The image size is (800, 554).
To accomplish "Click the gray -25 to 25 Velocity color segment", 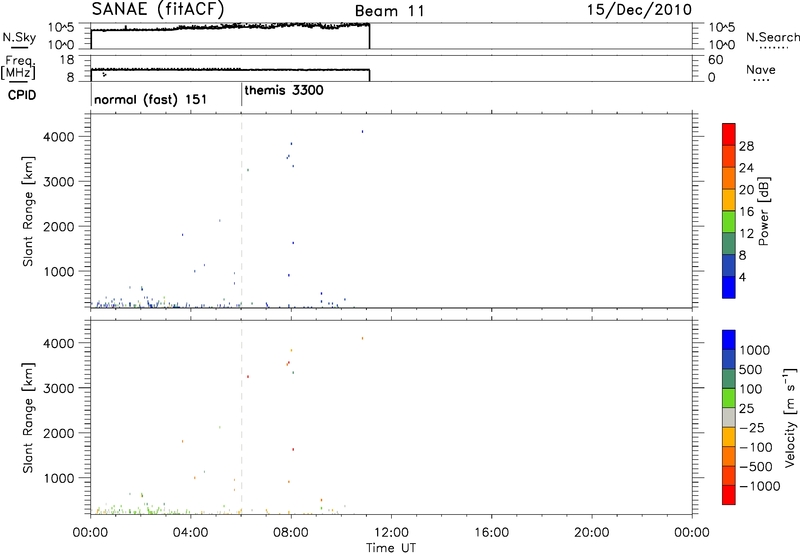I will 729,417.
